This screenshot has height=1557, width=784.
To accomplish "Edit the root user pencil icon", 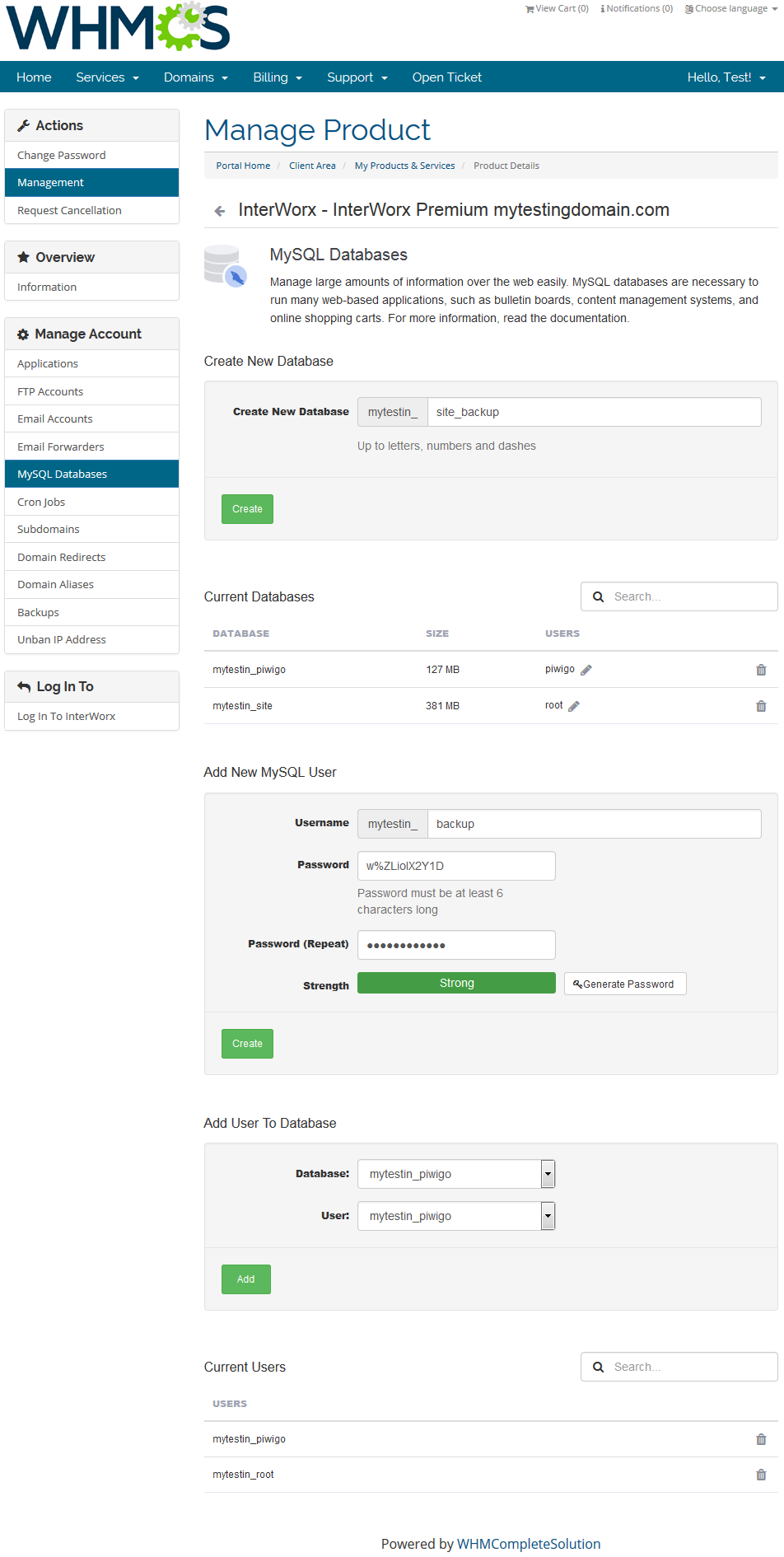I will point(574,706).
